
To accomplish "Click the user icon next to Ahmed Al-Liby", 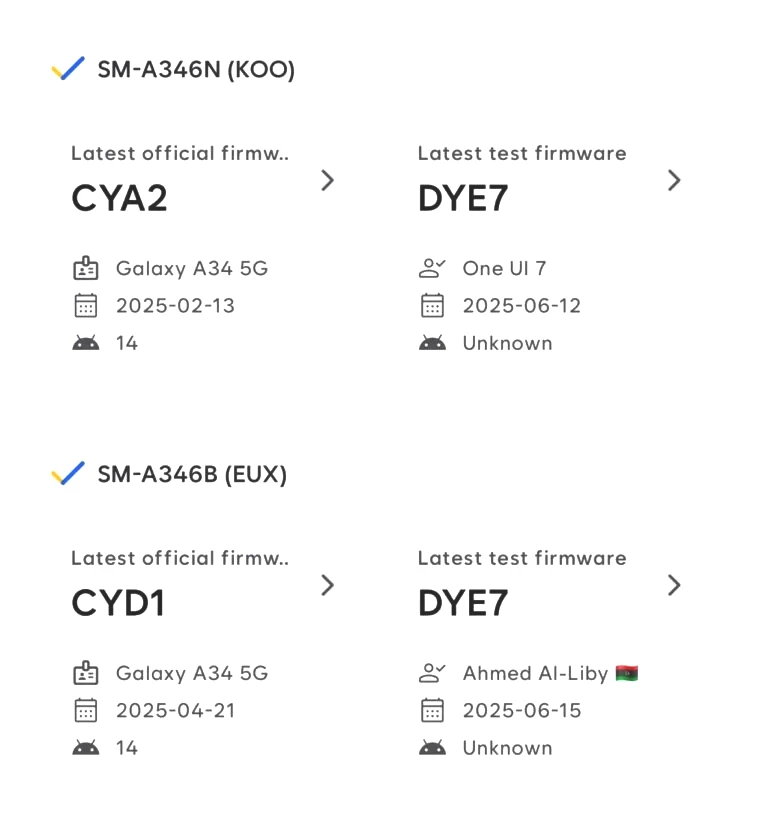I will (432, 673).
